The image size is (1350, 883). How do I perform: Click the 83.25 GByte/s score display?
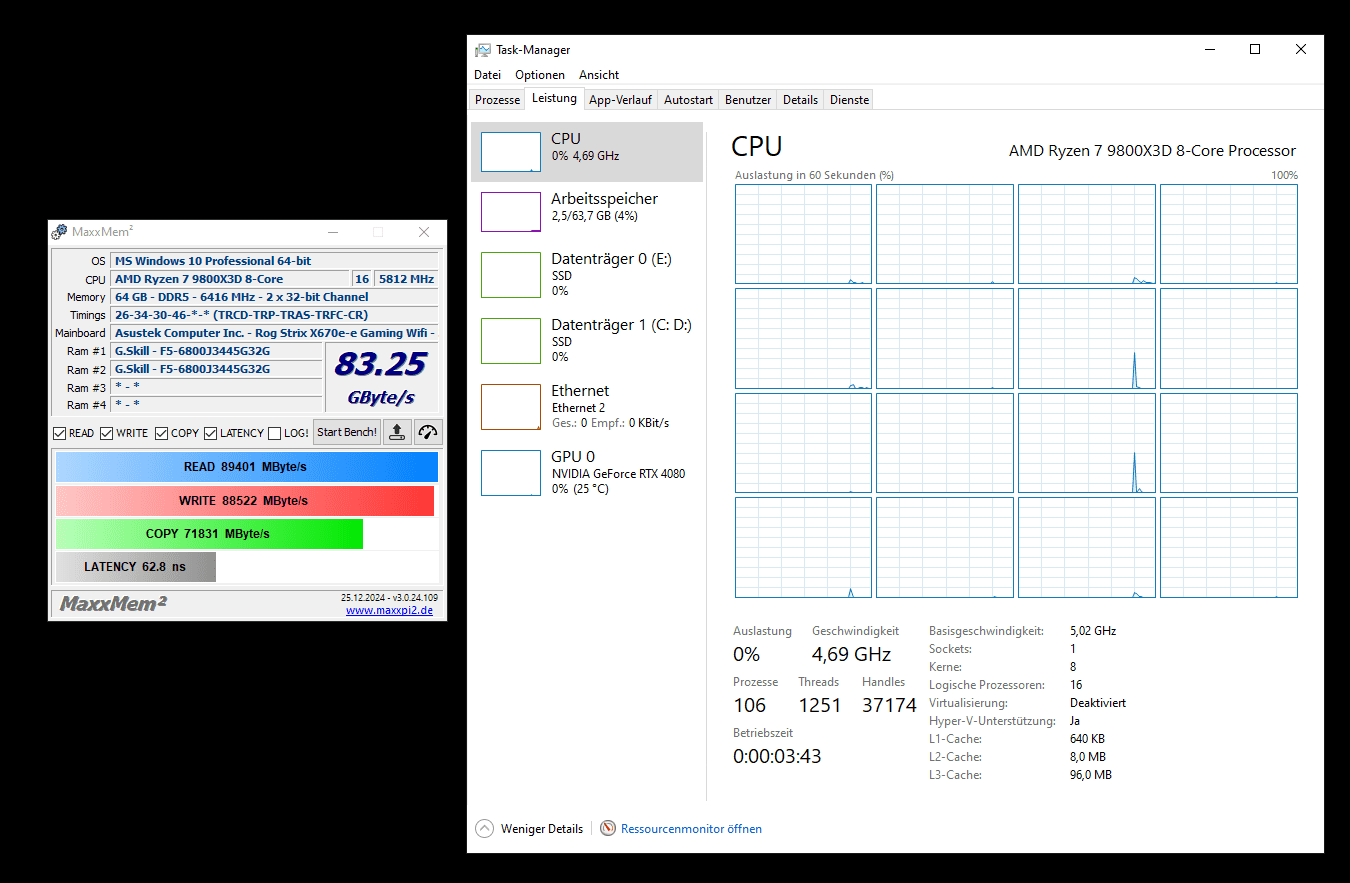[381, 377]
